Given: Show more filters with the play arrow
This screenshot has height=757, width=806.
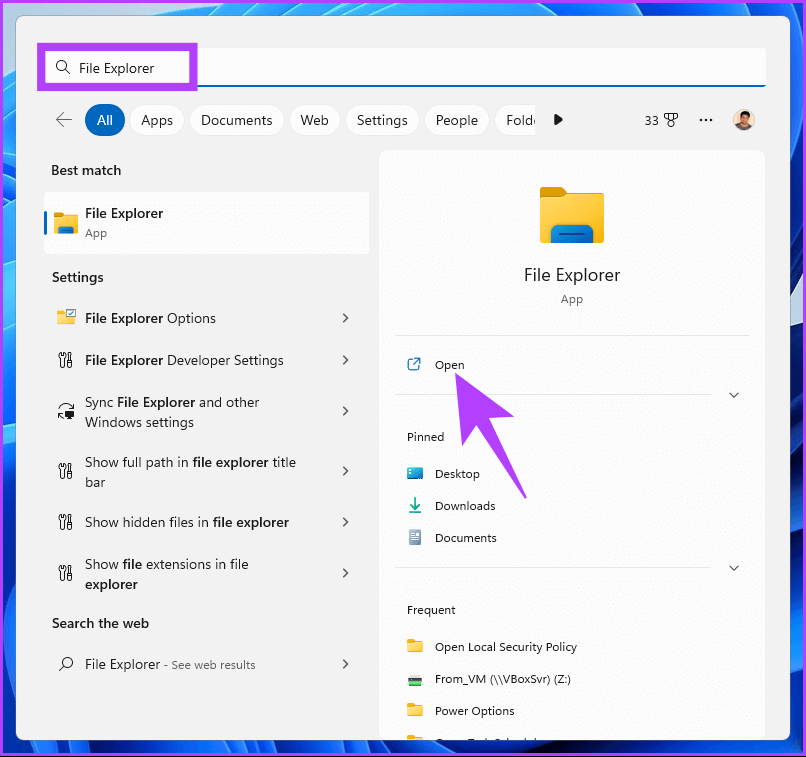Looking at the screenshot, I should click(558, 120).
